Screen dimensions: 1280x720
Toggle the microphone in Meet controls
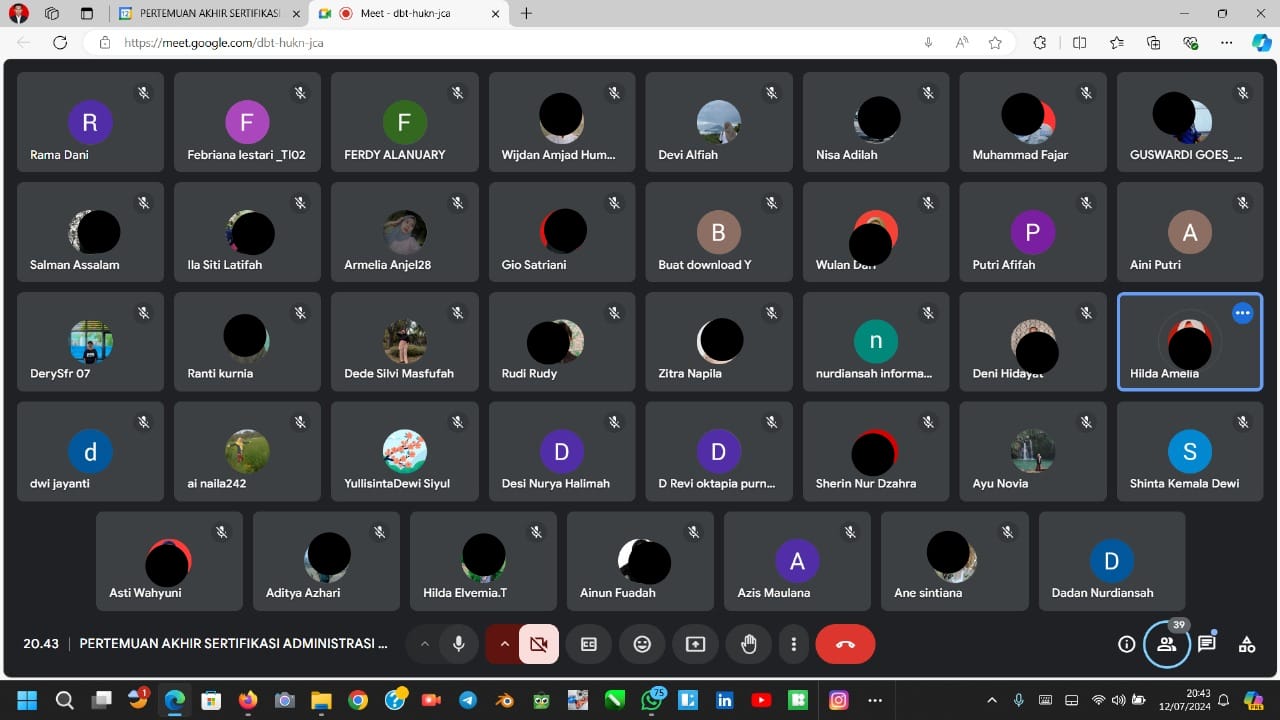point(459,645)
